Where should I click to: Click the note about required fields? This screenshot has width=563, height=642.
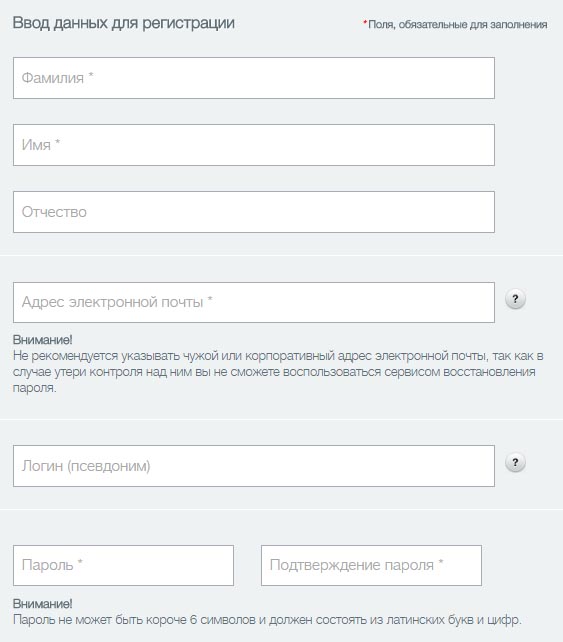tap(455, 25)
